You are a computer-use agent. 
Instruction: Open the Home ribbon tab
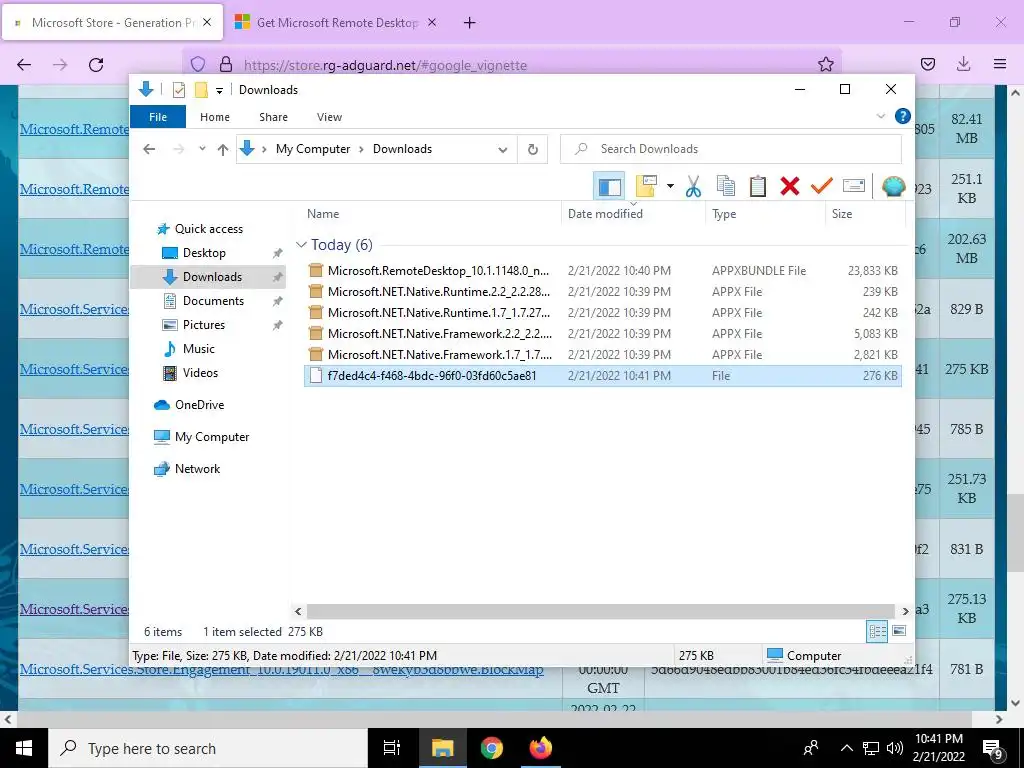[215, 117]
